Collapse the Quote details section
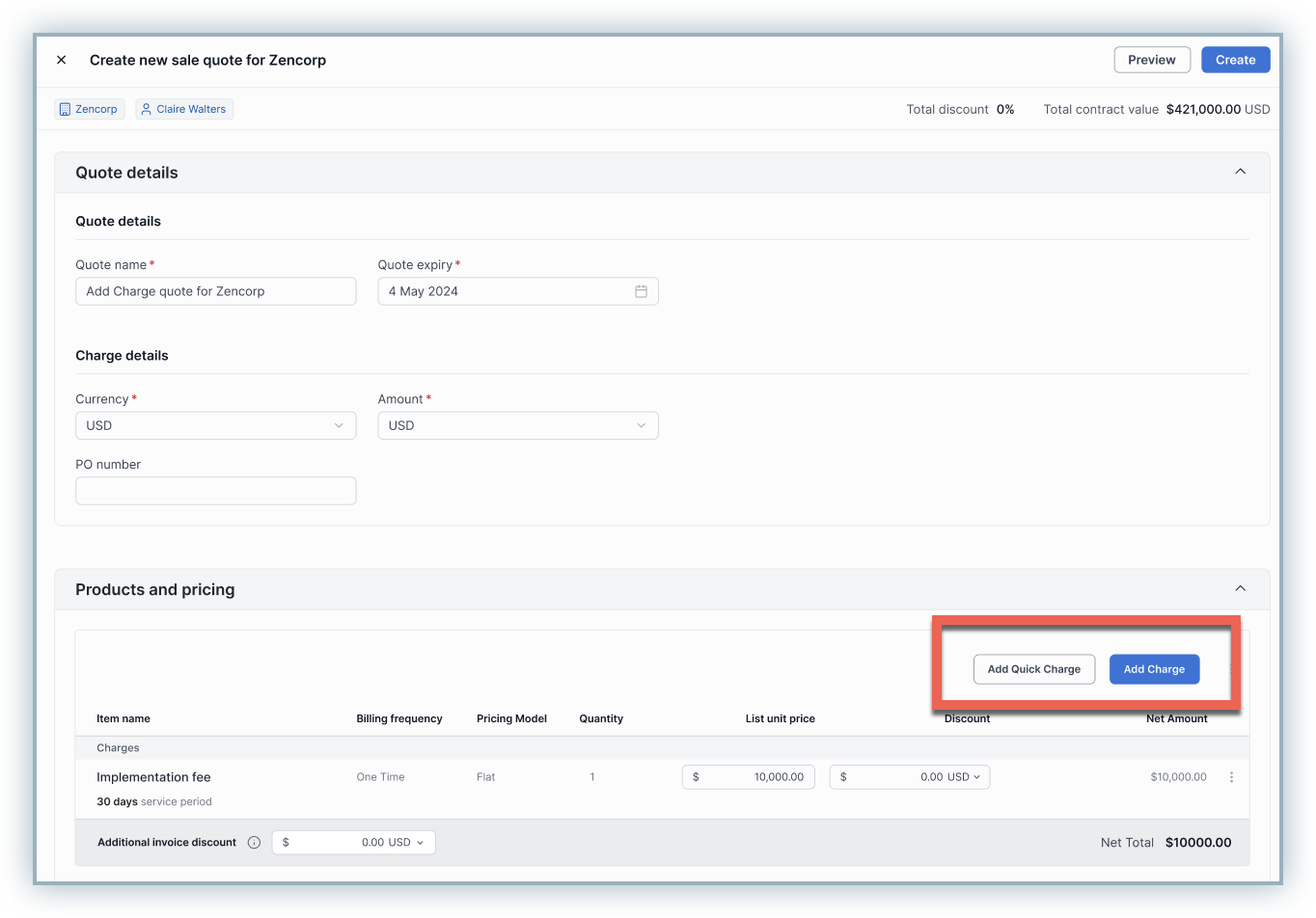The height and width of the screenshot is (918, 1316). click(x=1240, y=172)
